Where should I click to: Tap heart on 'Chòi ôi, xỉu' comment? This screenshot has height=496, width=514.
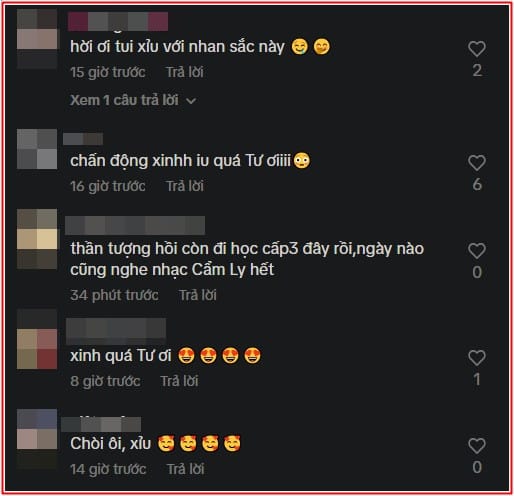477,446
